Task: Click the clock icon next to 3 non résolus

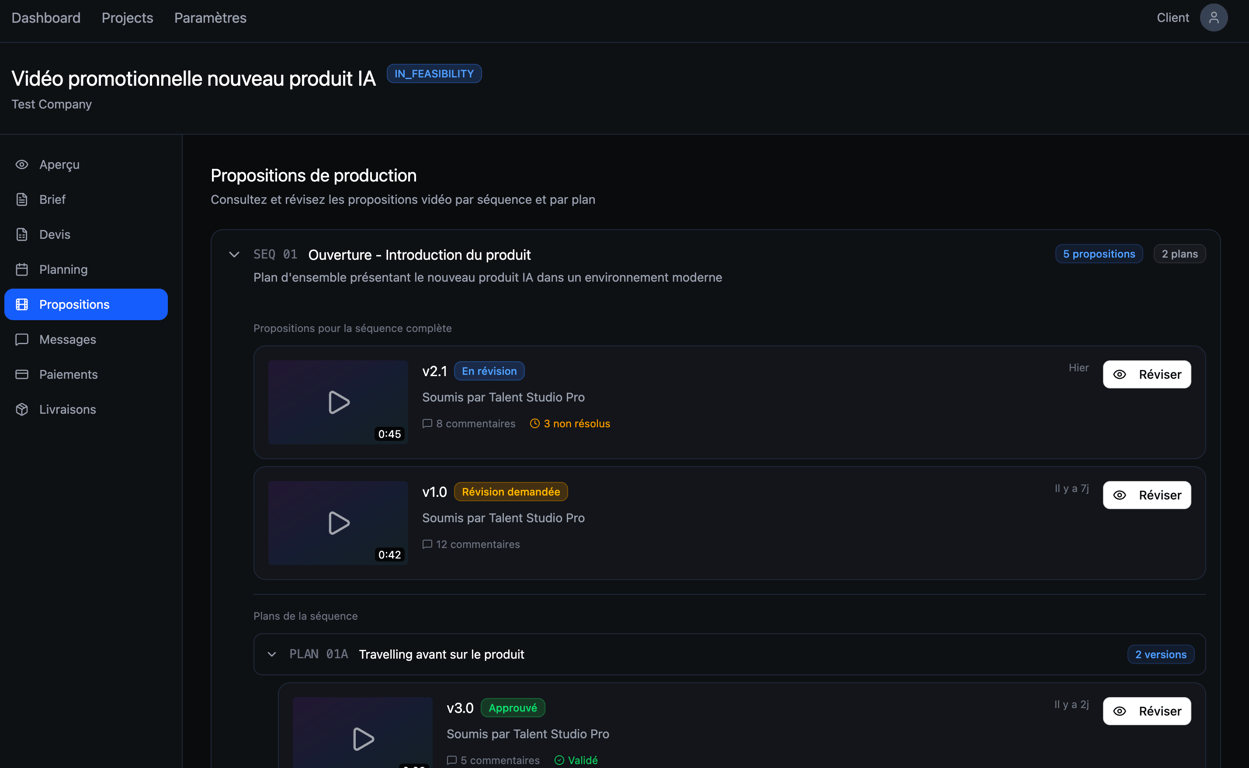Action: (535, 424)
